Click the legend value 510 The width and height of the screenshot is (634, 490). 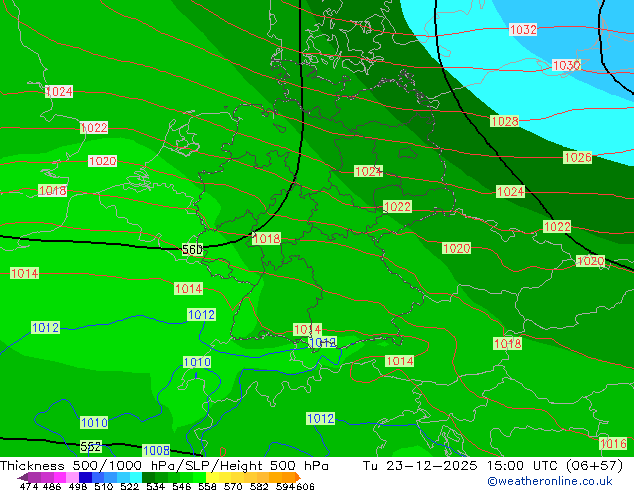coord(104,486)
